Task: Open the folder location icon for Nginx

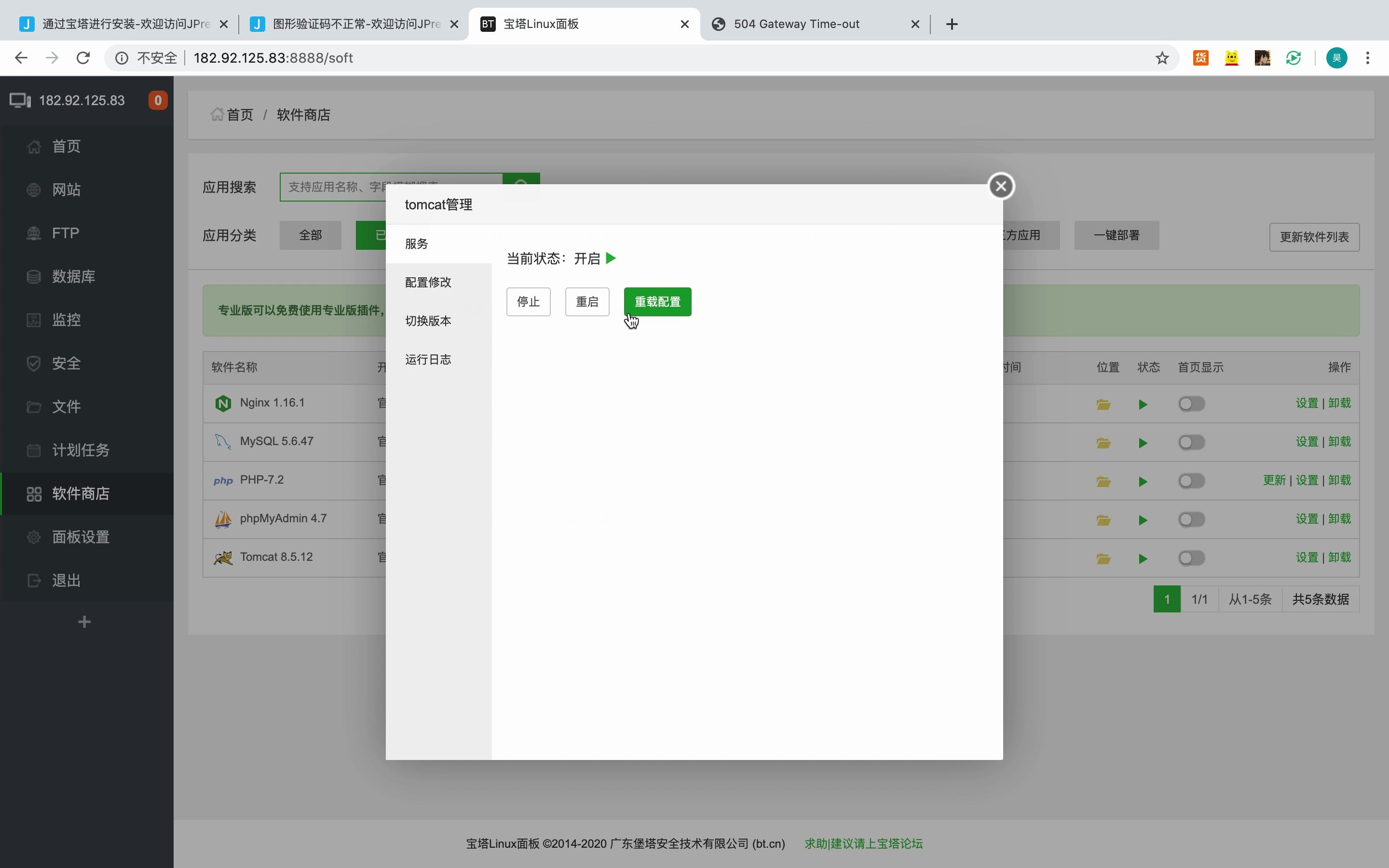Action: click(1103, 404)
